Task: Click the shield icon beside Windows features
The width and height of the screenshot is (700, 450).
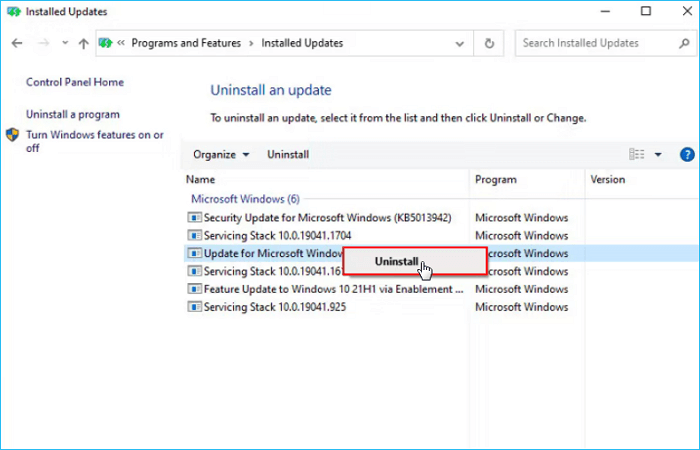Action: 12,135
